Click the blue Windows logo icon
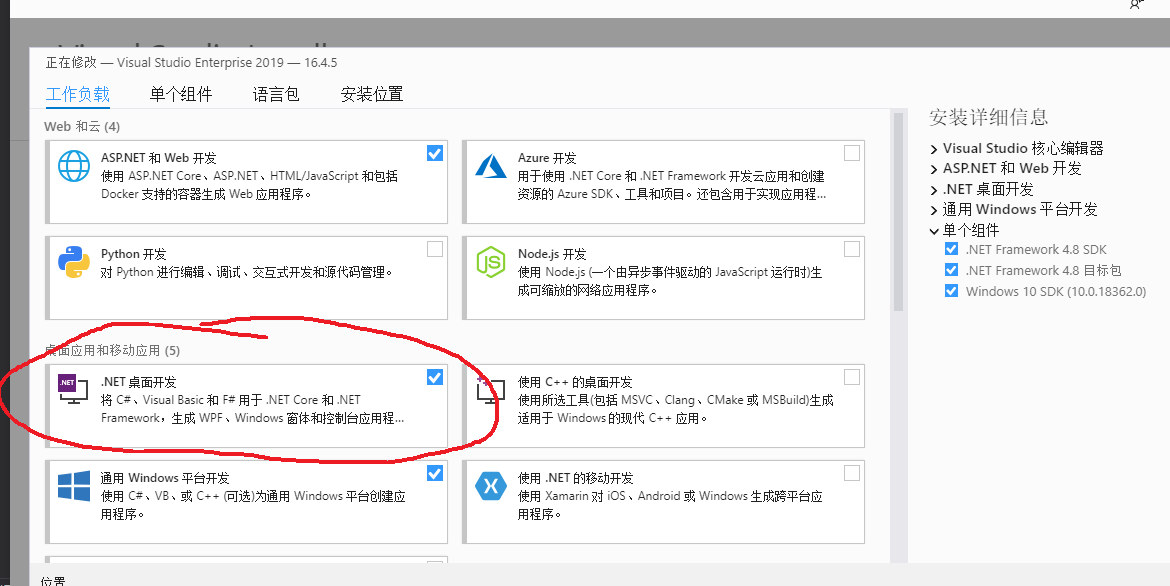The height and width of the screenshot is (586, 1170). point(74,486)
